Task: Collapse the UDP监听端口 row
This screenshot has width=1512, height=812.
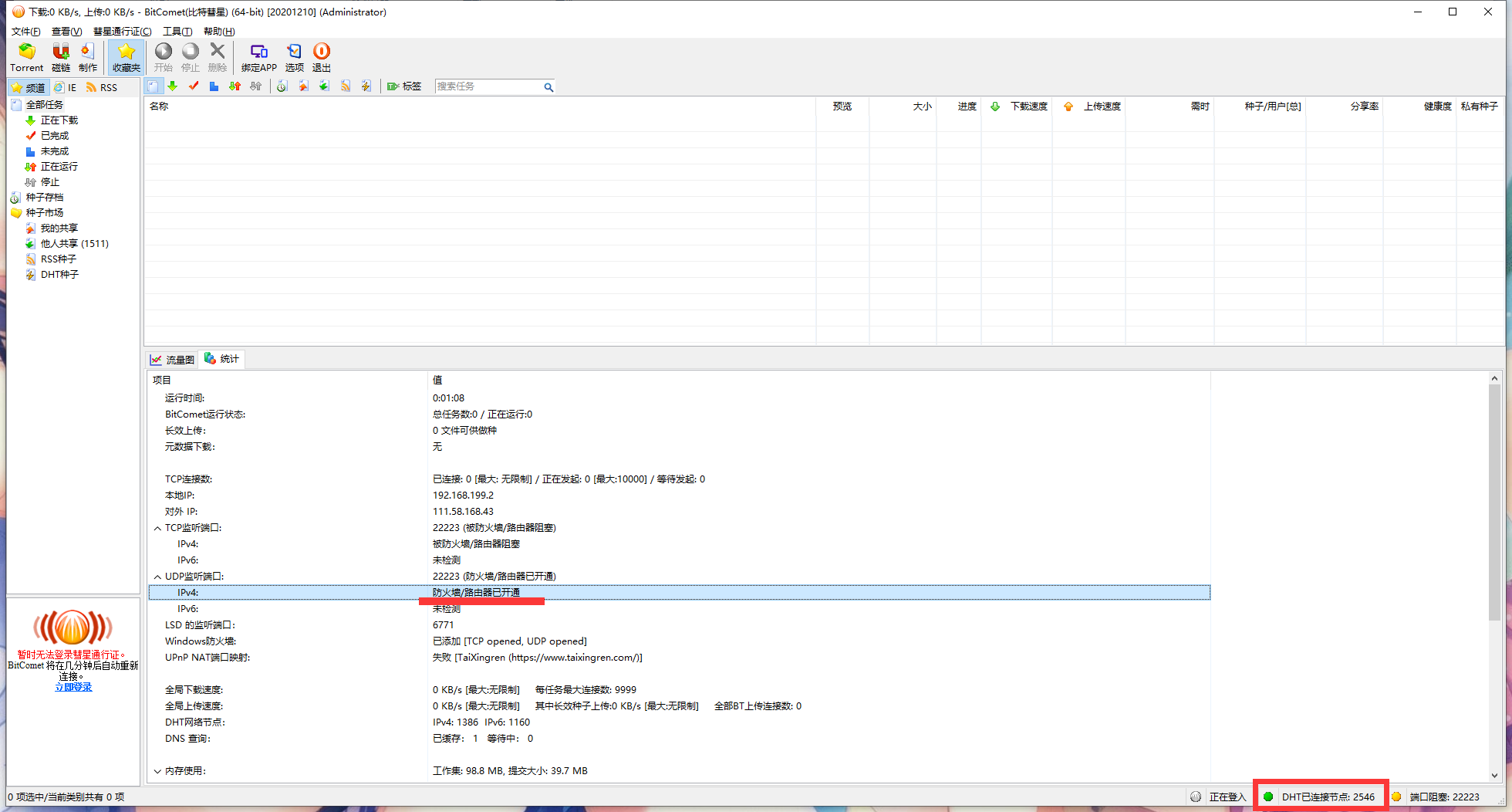Action: coord(157,577)
